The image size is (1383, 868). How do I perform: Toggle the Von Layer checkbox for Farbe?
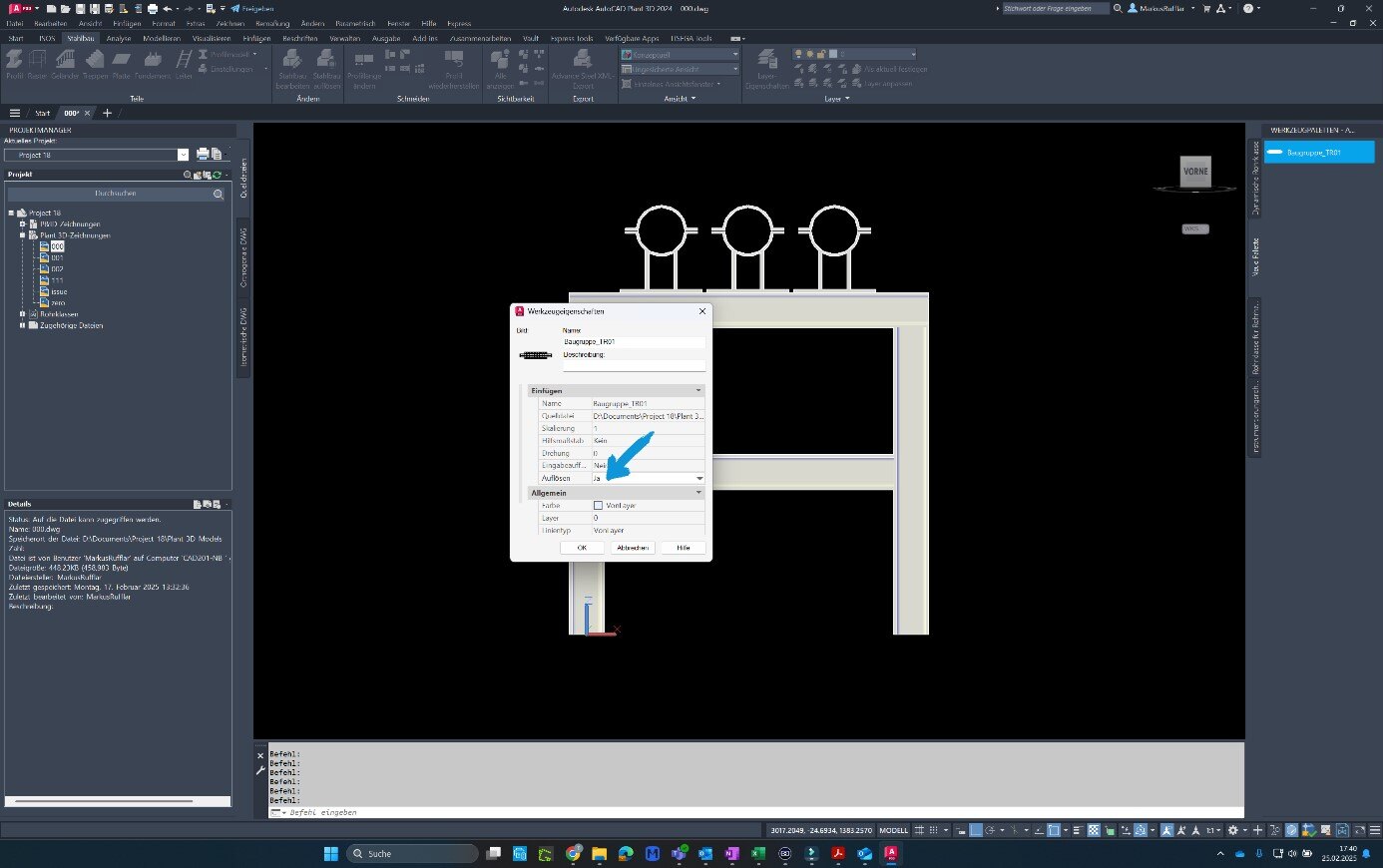pos(597,505)
